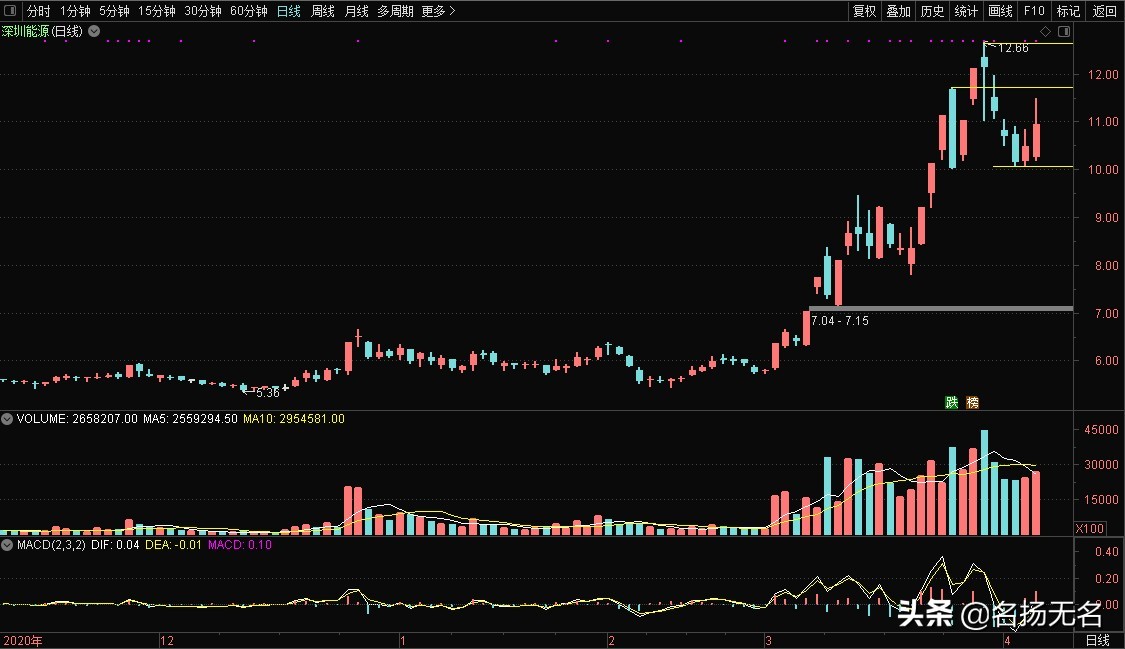Open F10 company info
Image resolution: width=1125 pixels, height=649 pixels.
coord(1034,11)
